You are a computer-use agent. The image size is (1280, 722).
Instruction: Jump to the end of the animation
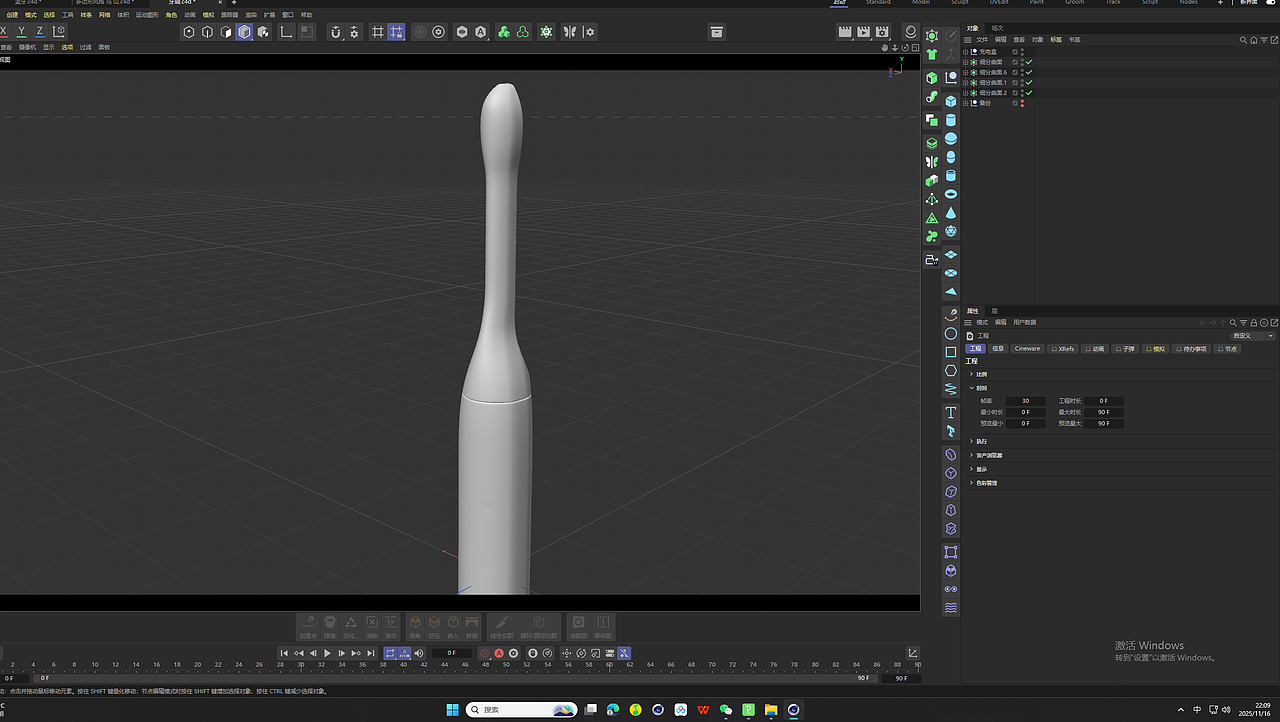point(371,653)
